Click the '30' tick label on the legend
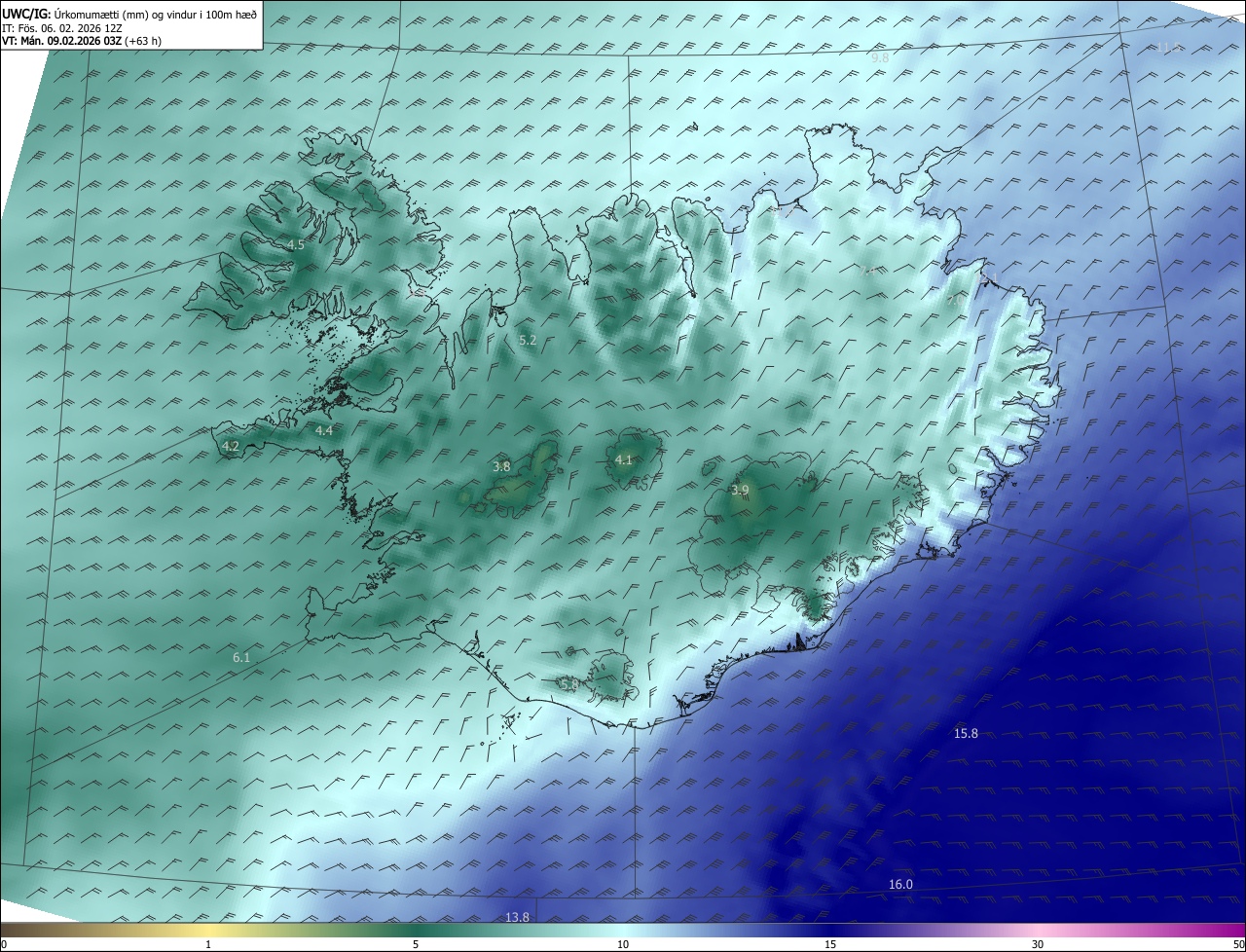The image size is (1246, 952). 1038,945
